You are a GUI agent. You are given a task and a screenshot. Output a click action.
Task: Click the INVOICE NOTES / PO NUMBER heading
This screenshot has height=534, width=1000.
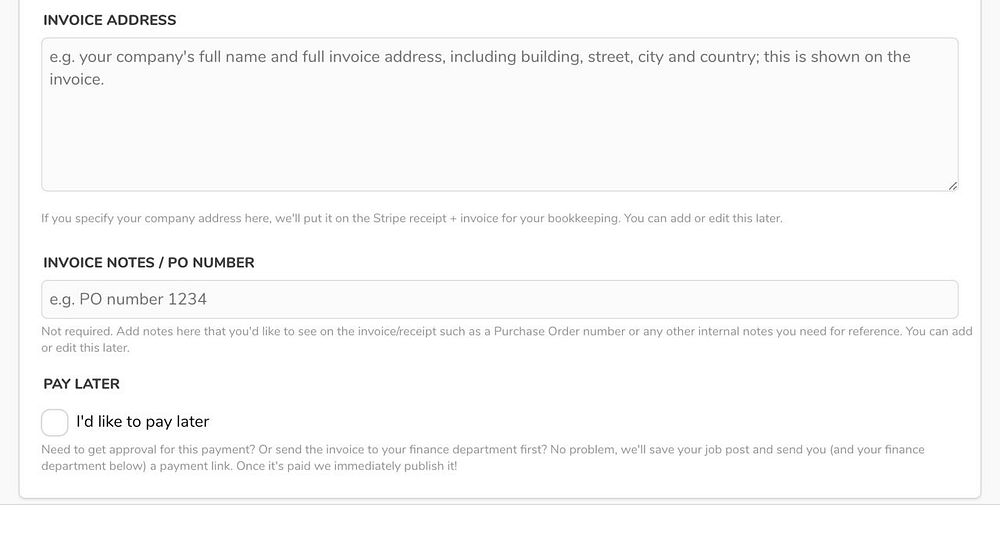point(149,263)
